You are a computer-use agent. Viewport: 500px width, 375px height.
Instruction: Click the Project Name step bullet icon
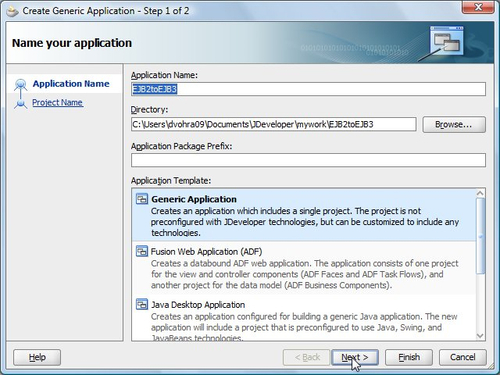21,103
